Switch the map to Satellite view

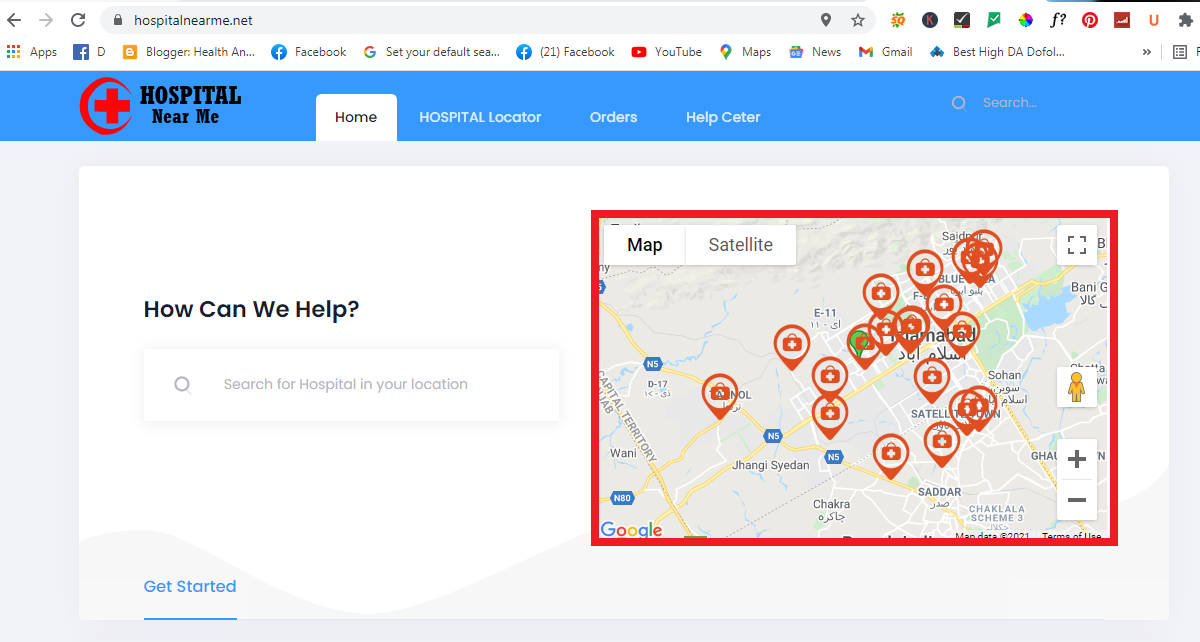click(741, 244)
